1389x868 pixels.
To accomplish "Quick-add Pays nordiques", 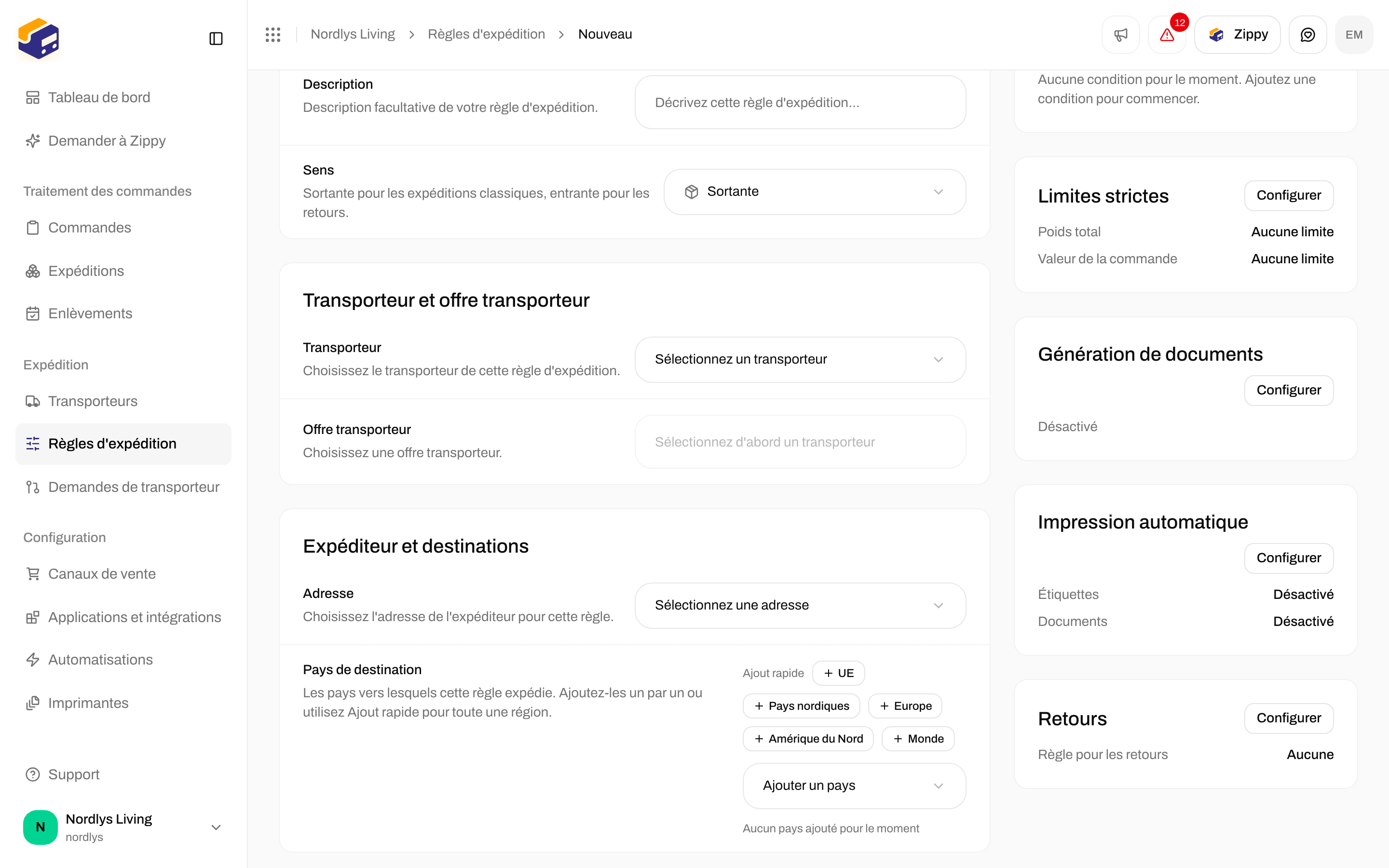I will [x=801, y=706].
